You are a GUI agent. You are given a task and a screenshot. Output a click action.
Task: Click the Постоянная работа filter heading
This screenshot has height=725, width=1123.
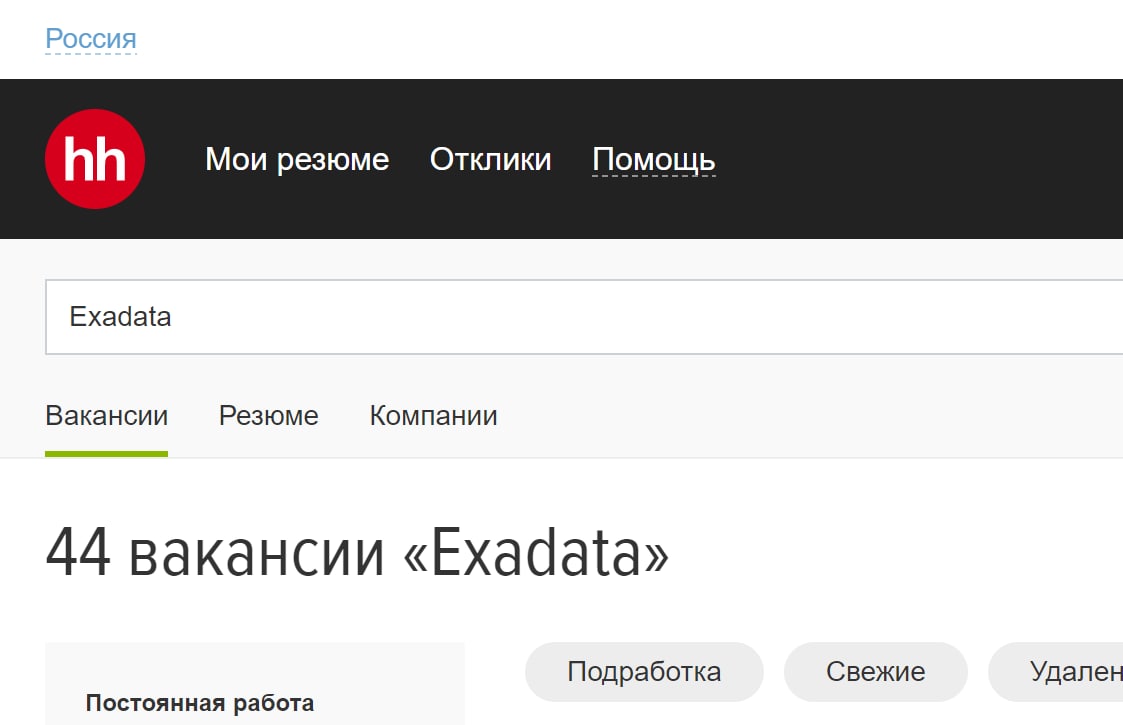(x=200, y=703)
